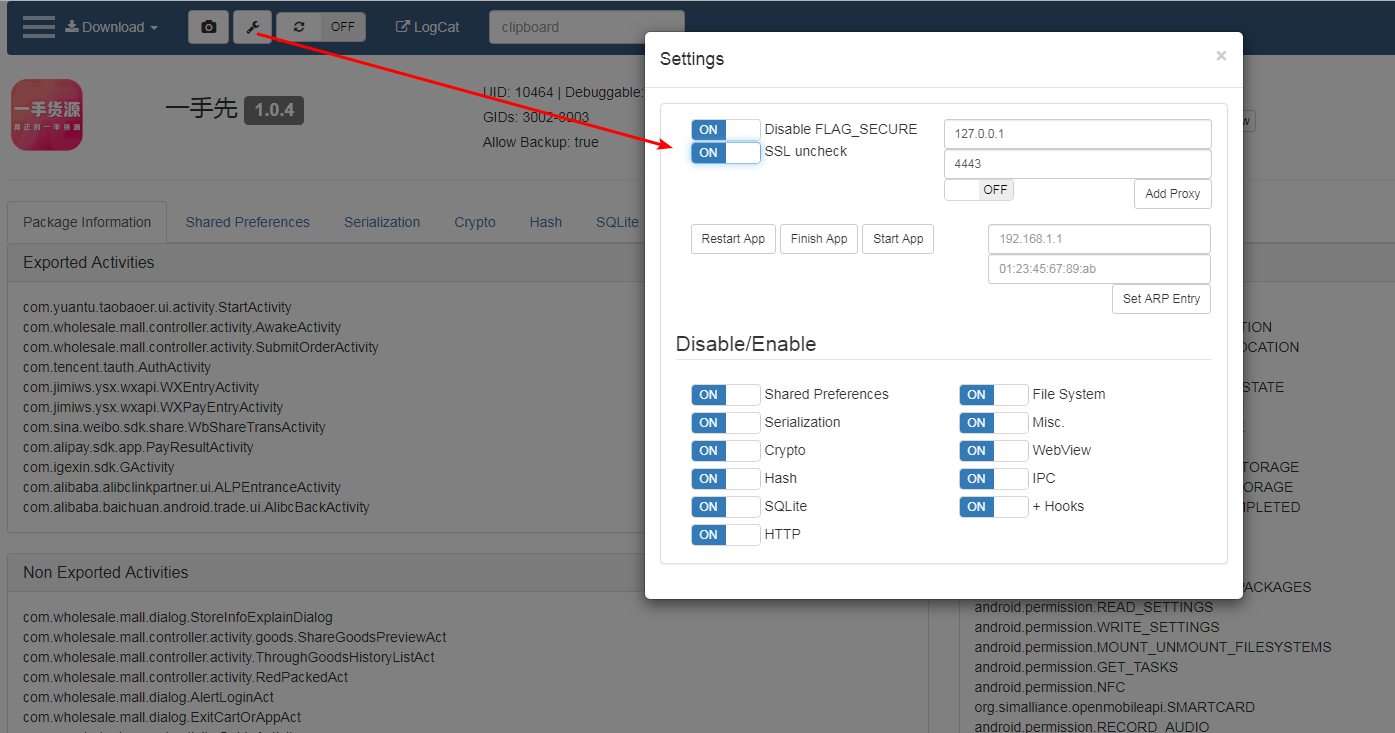Toggle Hash hook switch

726,478
